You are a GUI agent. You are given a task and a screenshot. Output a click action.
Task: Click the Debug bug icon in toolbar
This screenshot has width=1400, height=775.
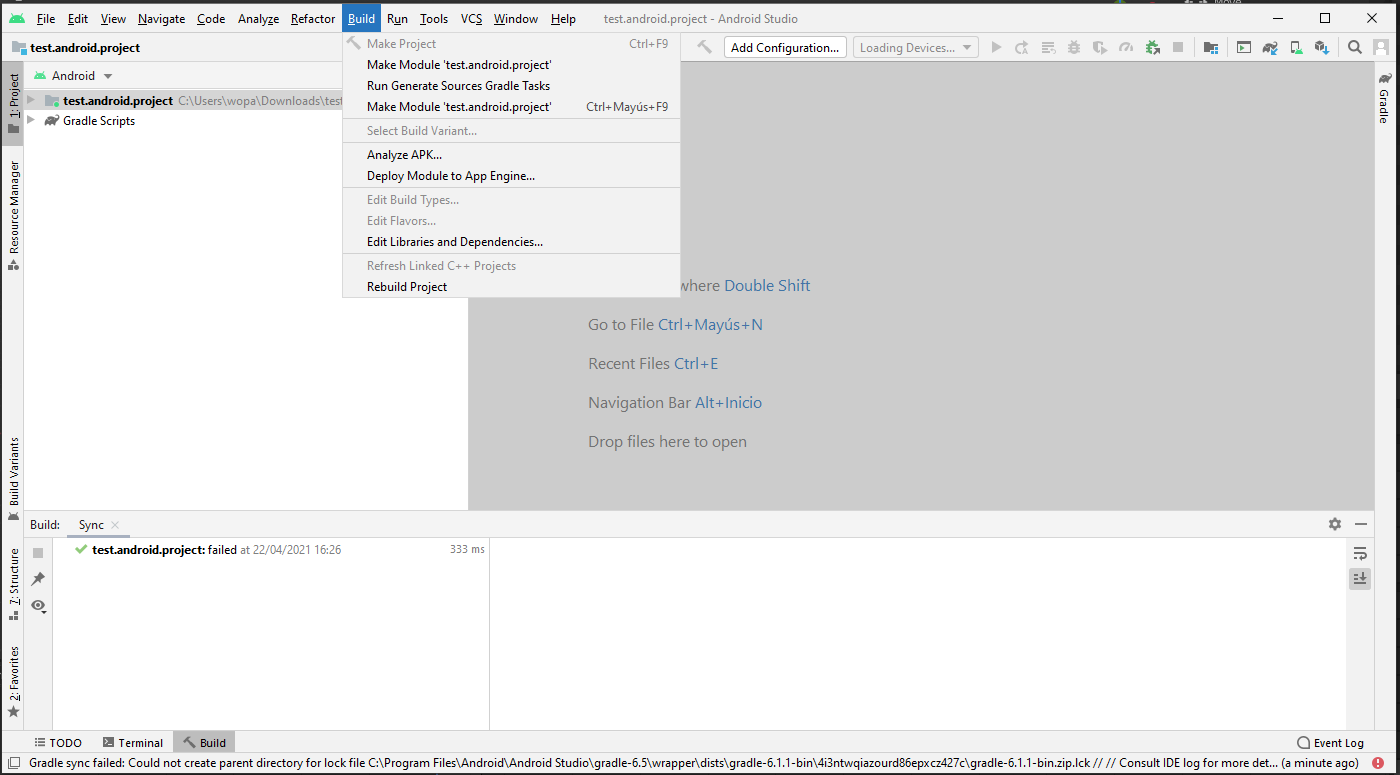pyautogui.click(x=1074, y=47)
